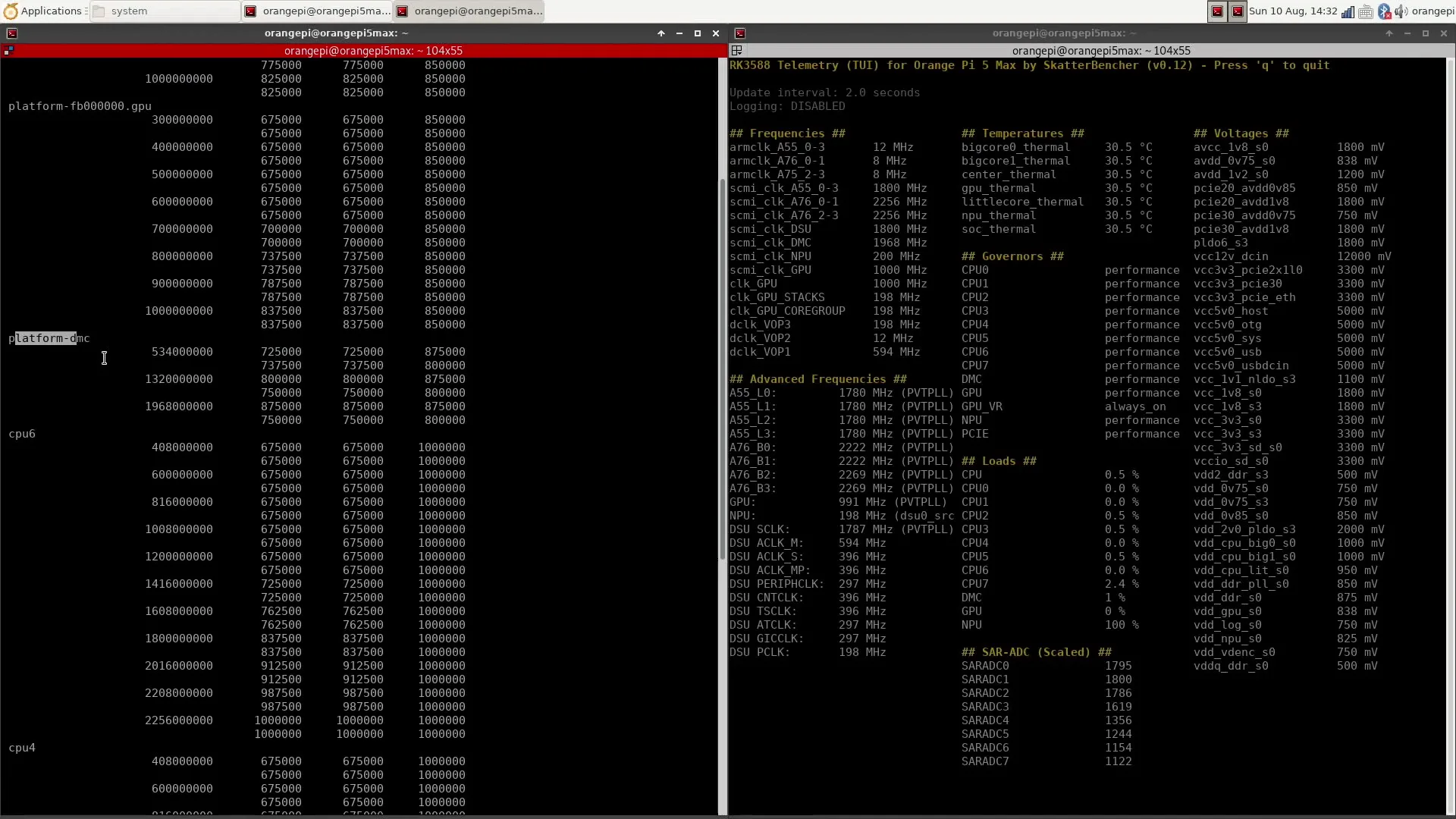Click the orangepi user name in panel
1456x819 pixels.
pos(1432,11)
